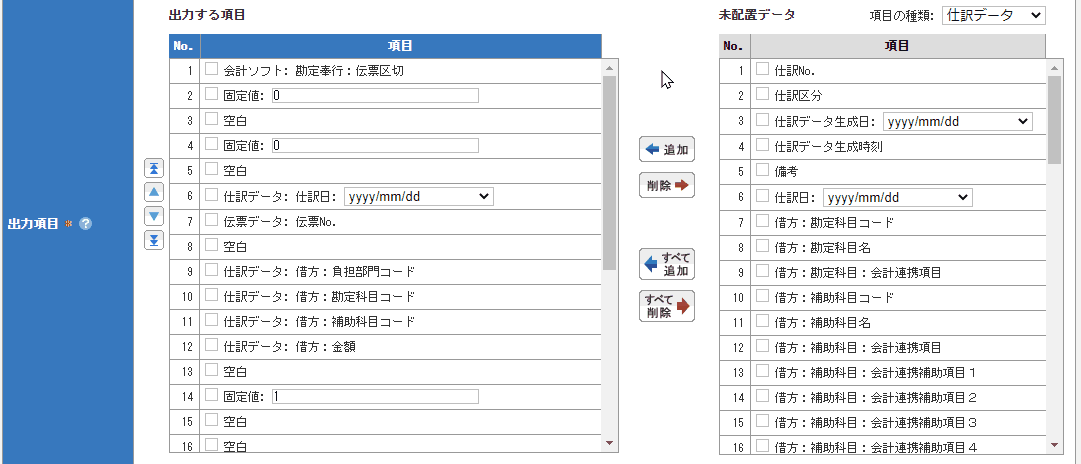This screenshot has width=1081, height=464.
Task: Enable the 備考 checkbox
Action: pyautogui.click(x=763, y=171)
